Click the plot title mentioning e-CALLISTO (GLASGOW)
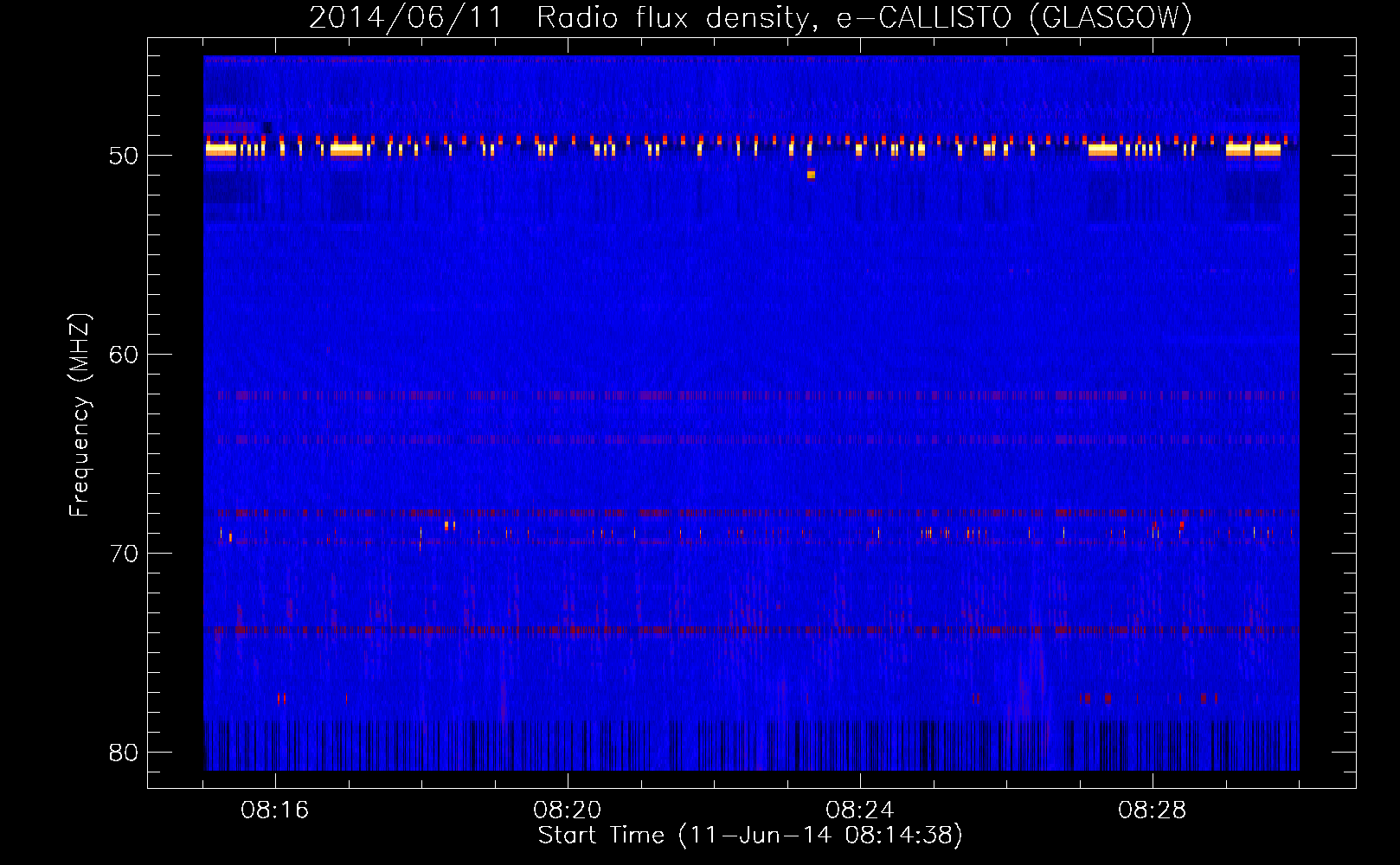The width and height of the screenshot is (1400, 865). point(750,17)
